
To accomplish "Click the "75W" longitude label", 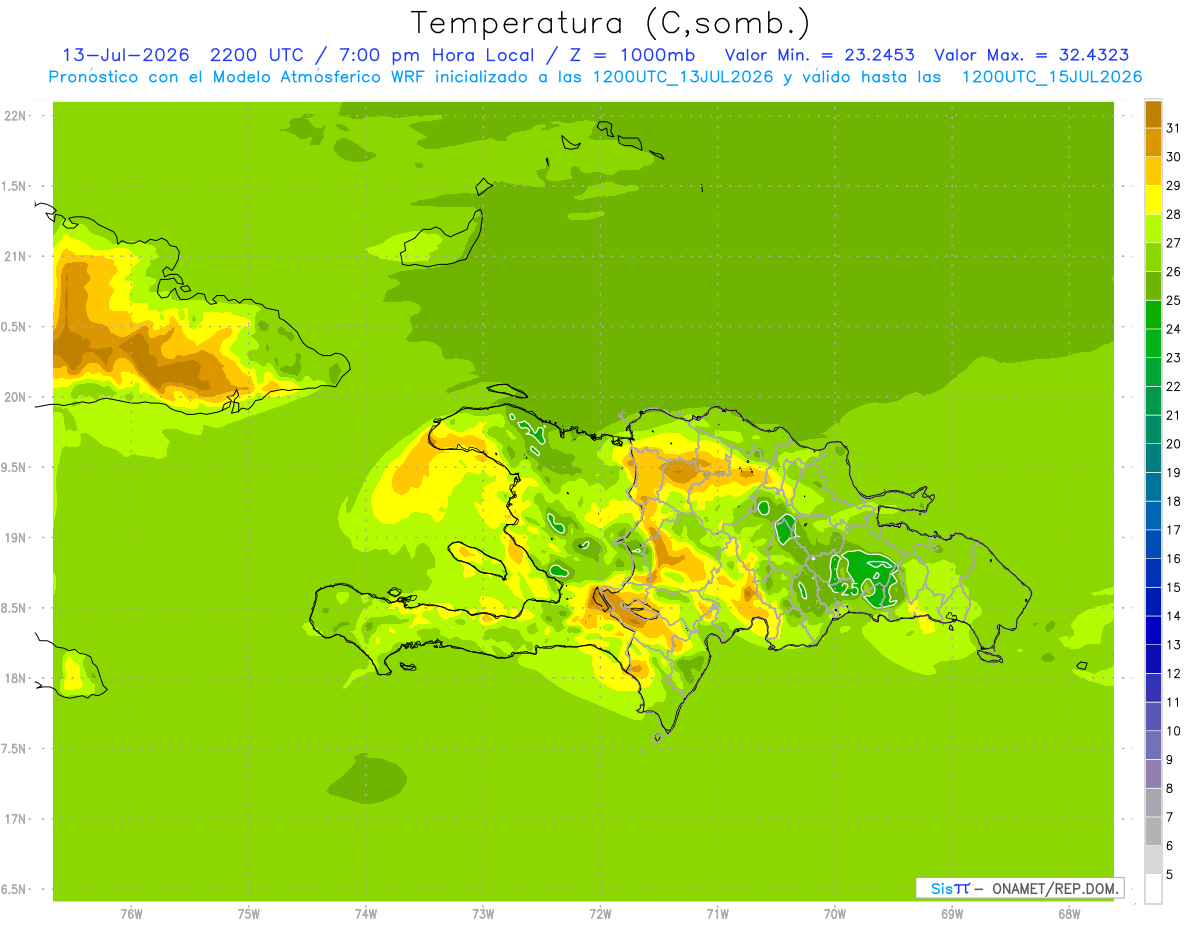I will [248, 914].
